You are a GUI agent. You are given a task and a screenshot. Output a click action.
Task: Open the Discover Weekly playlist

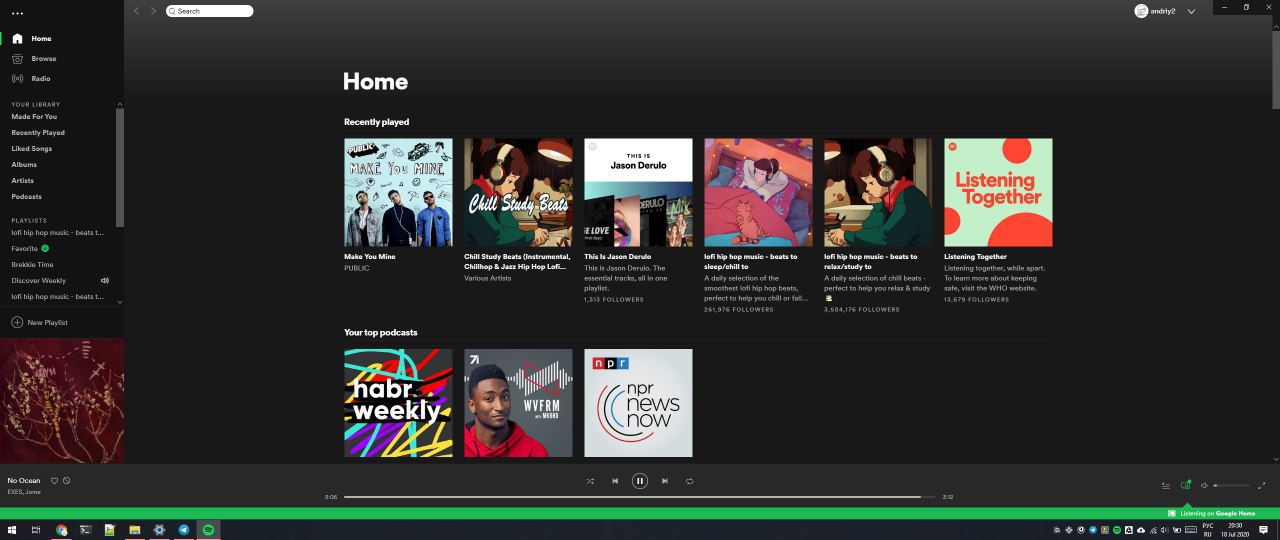coord(39,281)
